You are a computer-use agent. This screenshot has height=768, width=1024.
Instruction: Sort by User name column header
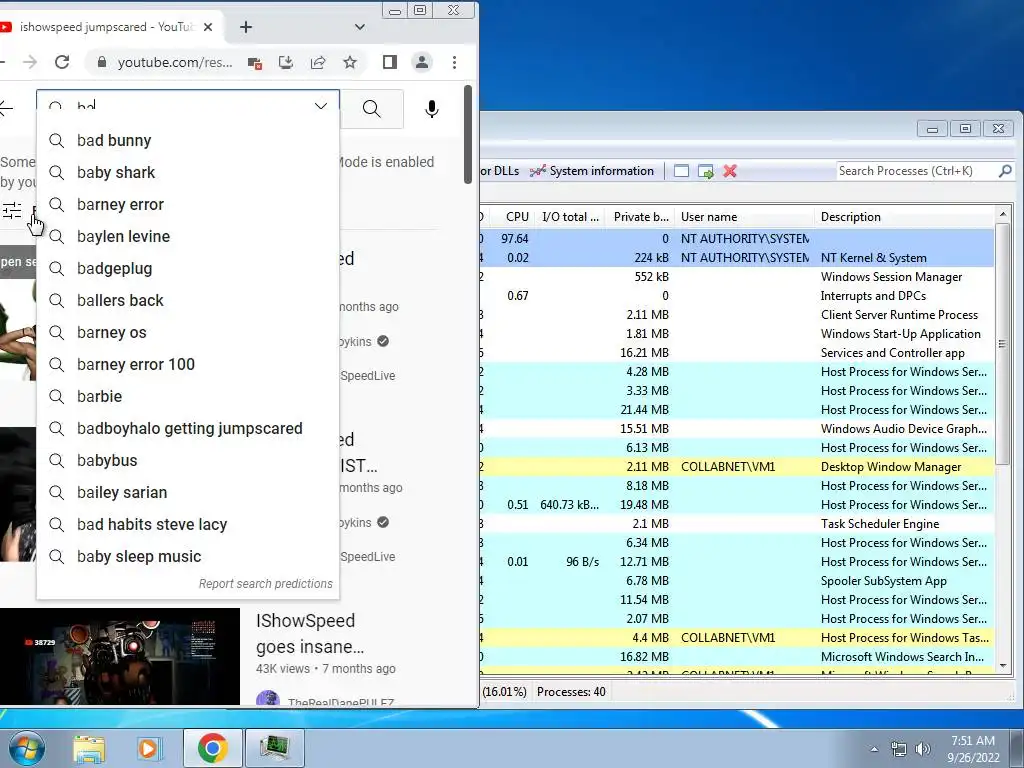tap(745, 217)
